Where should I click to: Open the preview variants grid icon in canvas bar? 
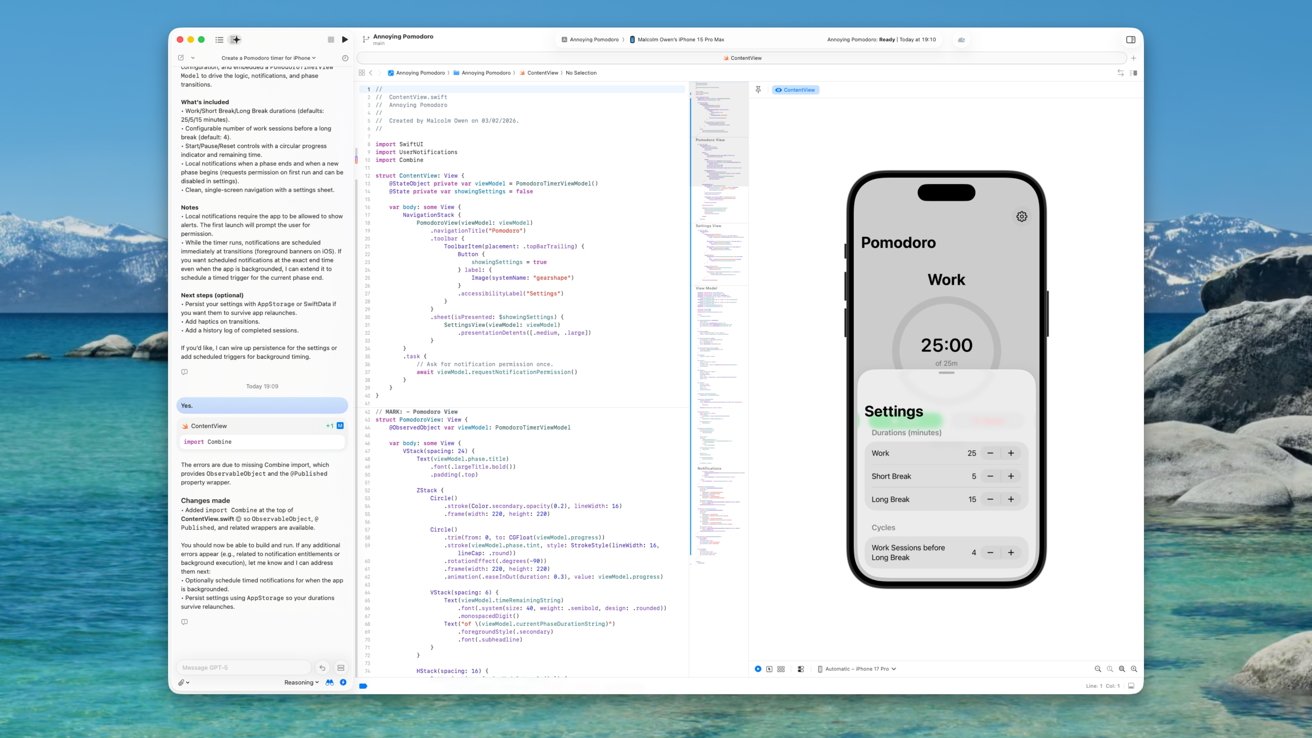tap(780, 669)
